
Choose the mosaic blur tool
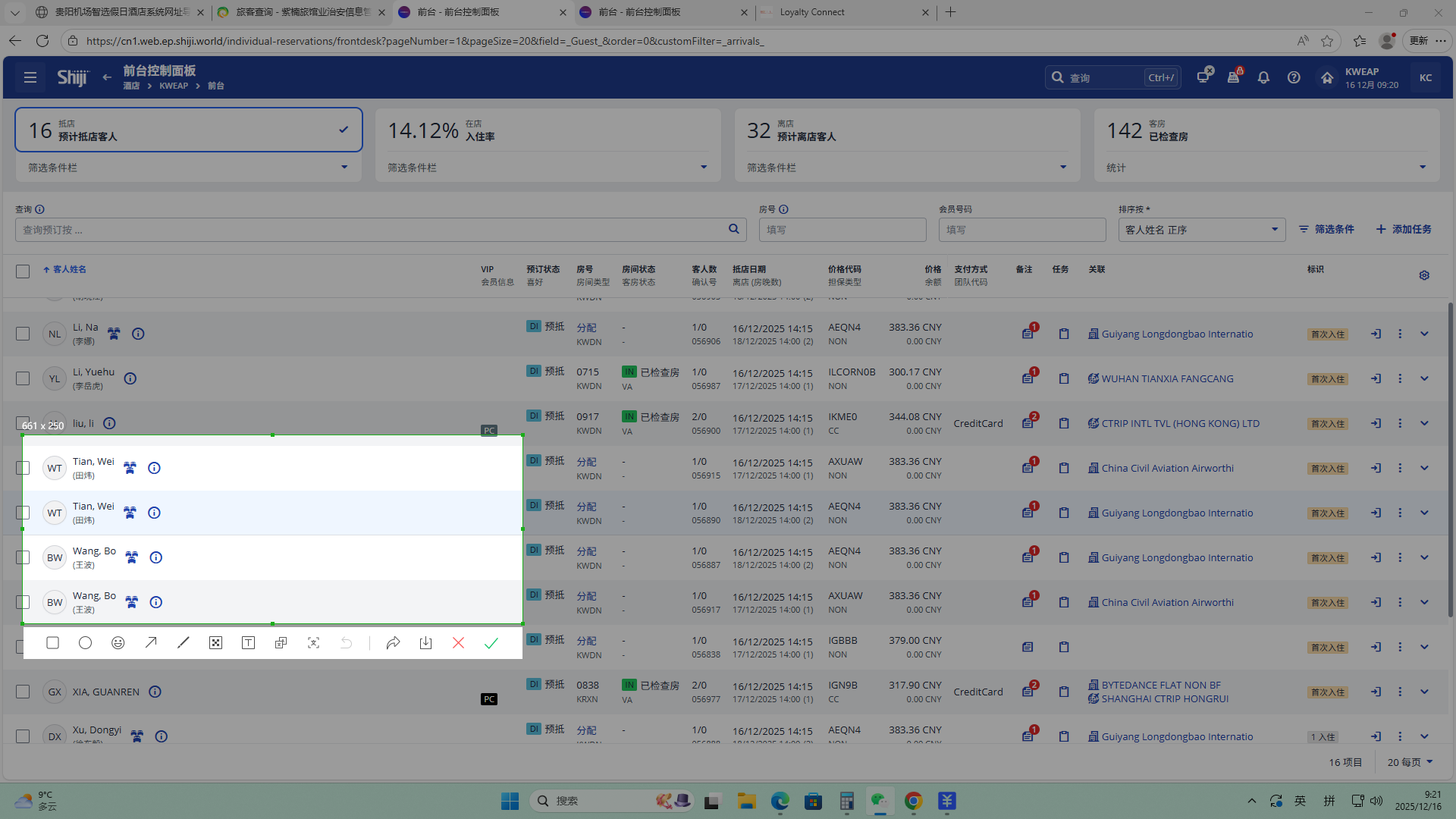click(216, 643)
